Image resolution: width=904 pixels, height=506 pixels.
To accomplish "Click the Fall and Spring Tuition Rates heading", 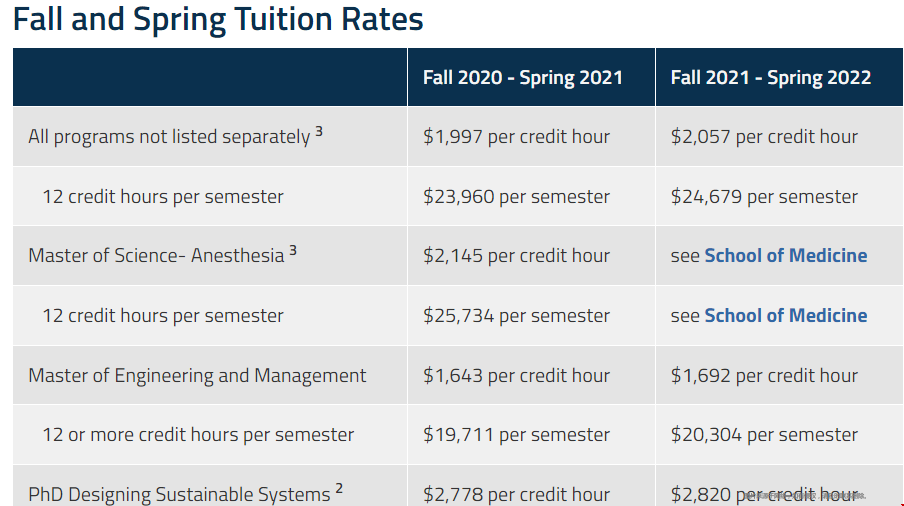I will click(x=218, y=19).
